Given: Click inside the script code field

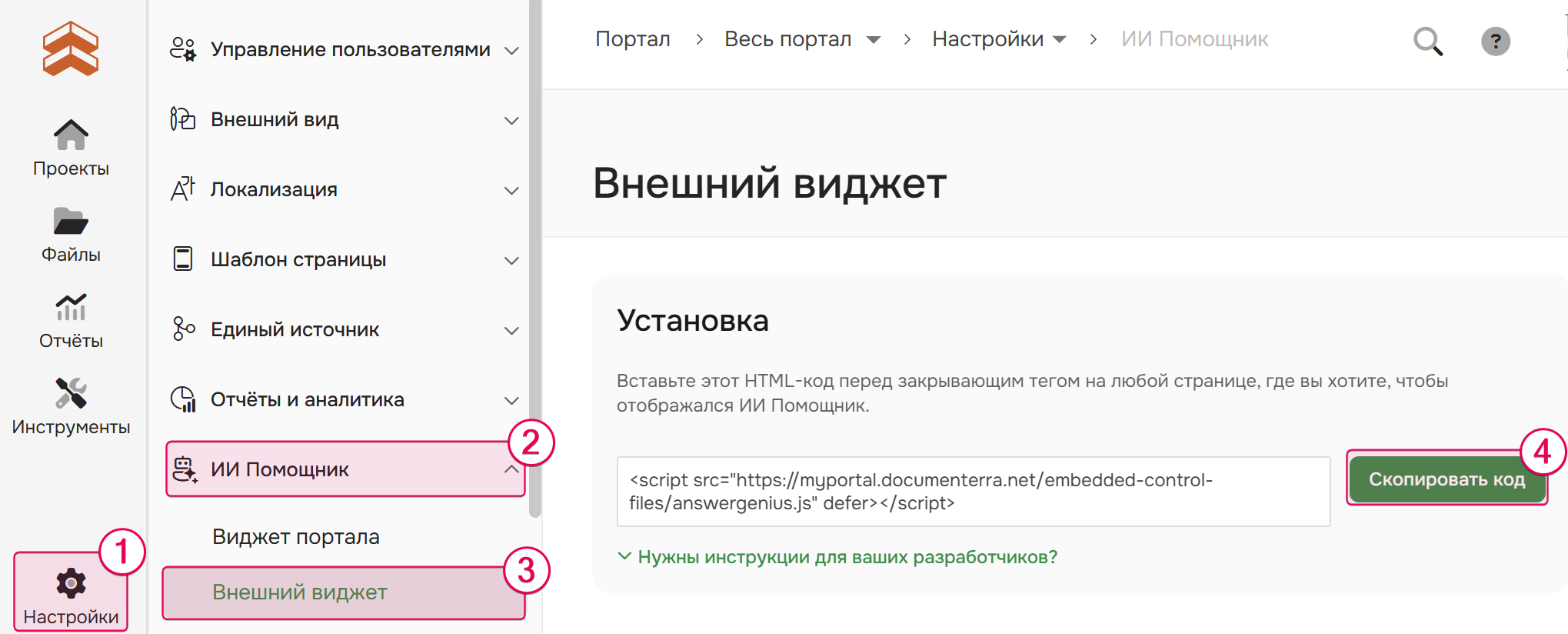Looking at the screenshot, I should [974, 492].
